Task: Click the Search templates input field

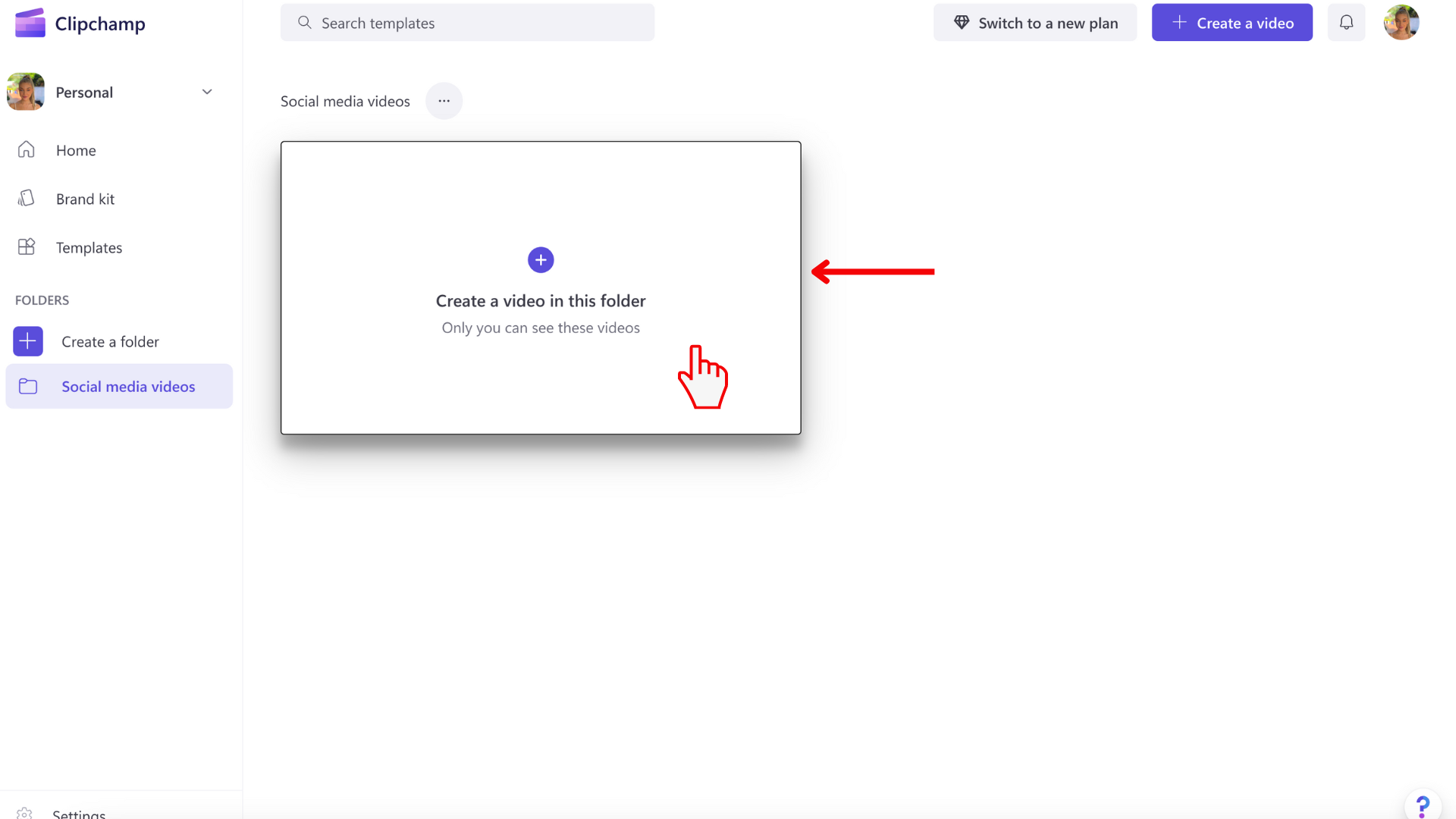Action: tap(467, 22)
